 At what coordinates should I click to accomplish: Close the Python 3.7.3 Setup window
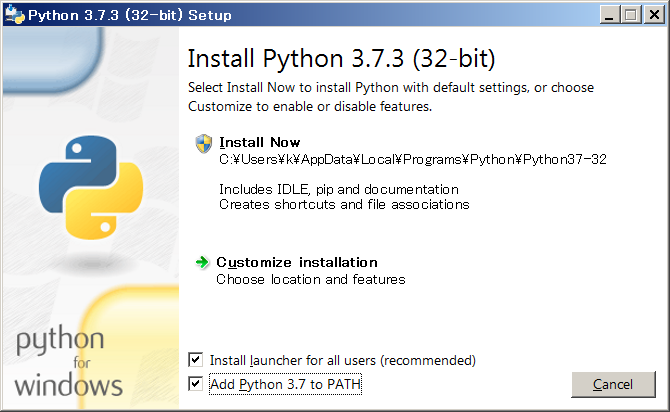pyautogui.click(x=650, y=15)
